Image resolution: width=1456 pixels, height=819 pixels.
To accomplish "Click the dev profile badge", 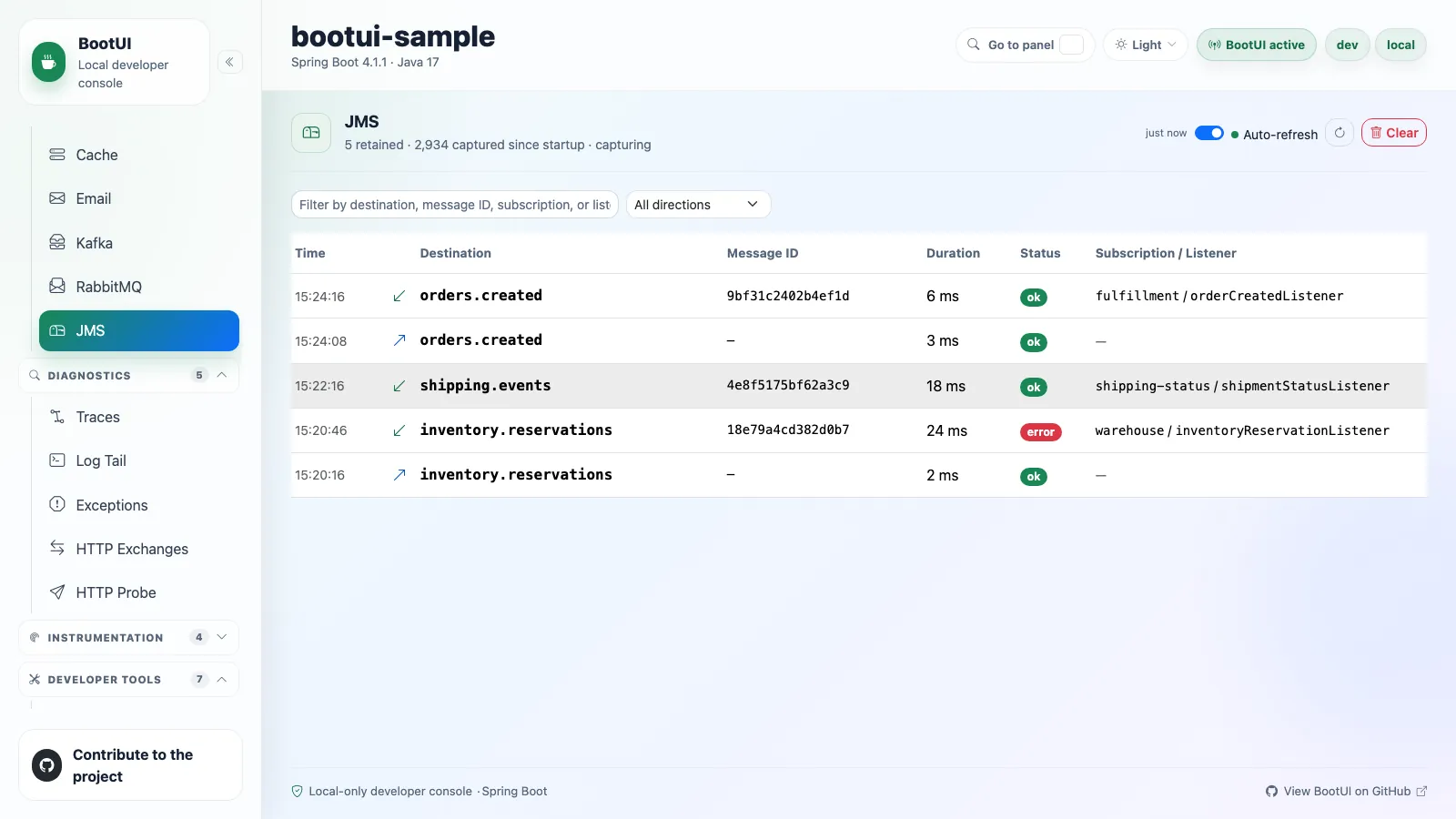I will [x=1347, y=45].
